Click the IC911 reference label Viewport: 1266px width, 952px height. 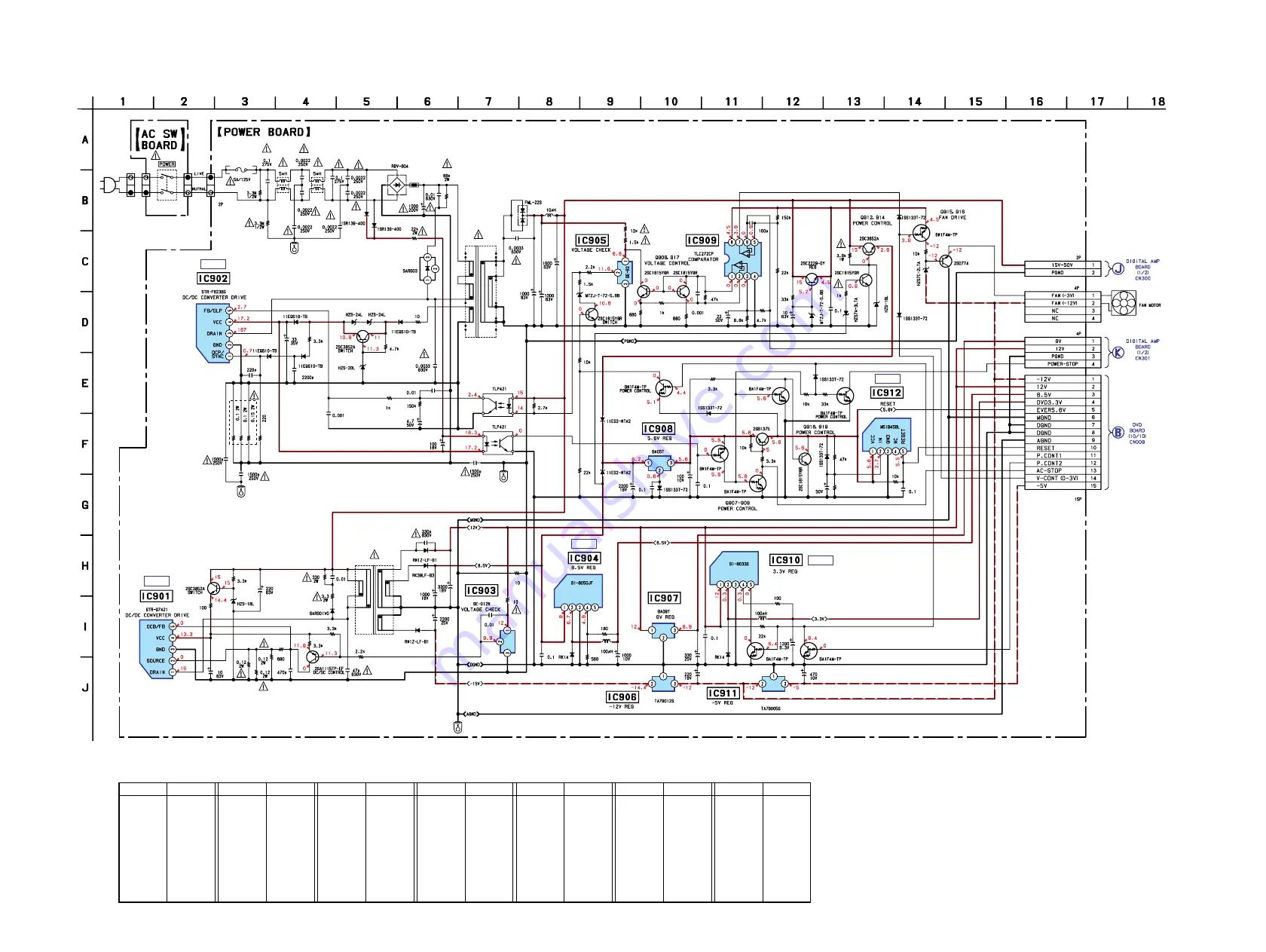pyautogui.click(x=722, y=693)
